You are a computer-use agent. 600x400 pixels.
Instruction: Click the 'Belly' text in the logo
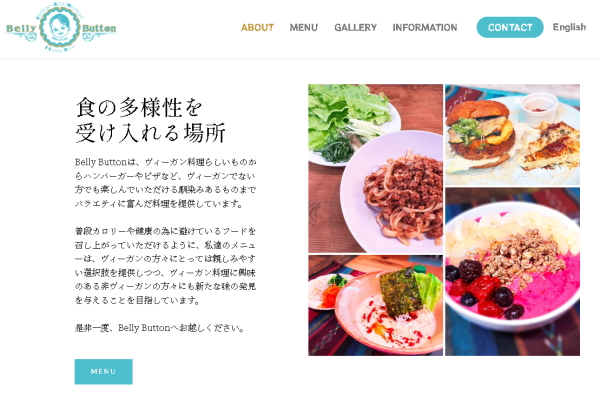pyautogui.click(x=21, y=29)
